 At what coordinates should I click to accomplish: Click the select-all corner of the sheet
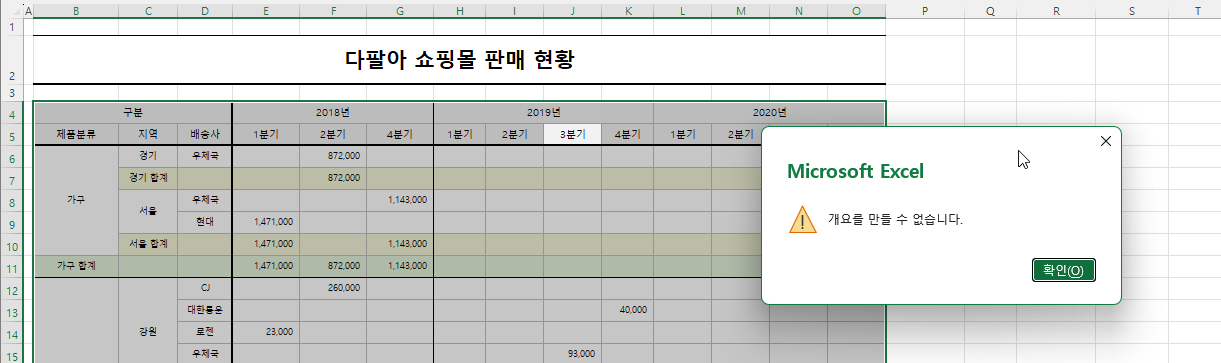[x=11, y=10]
